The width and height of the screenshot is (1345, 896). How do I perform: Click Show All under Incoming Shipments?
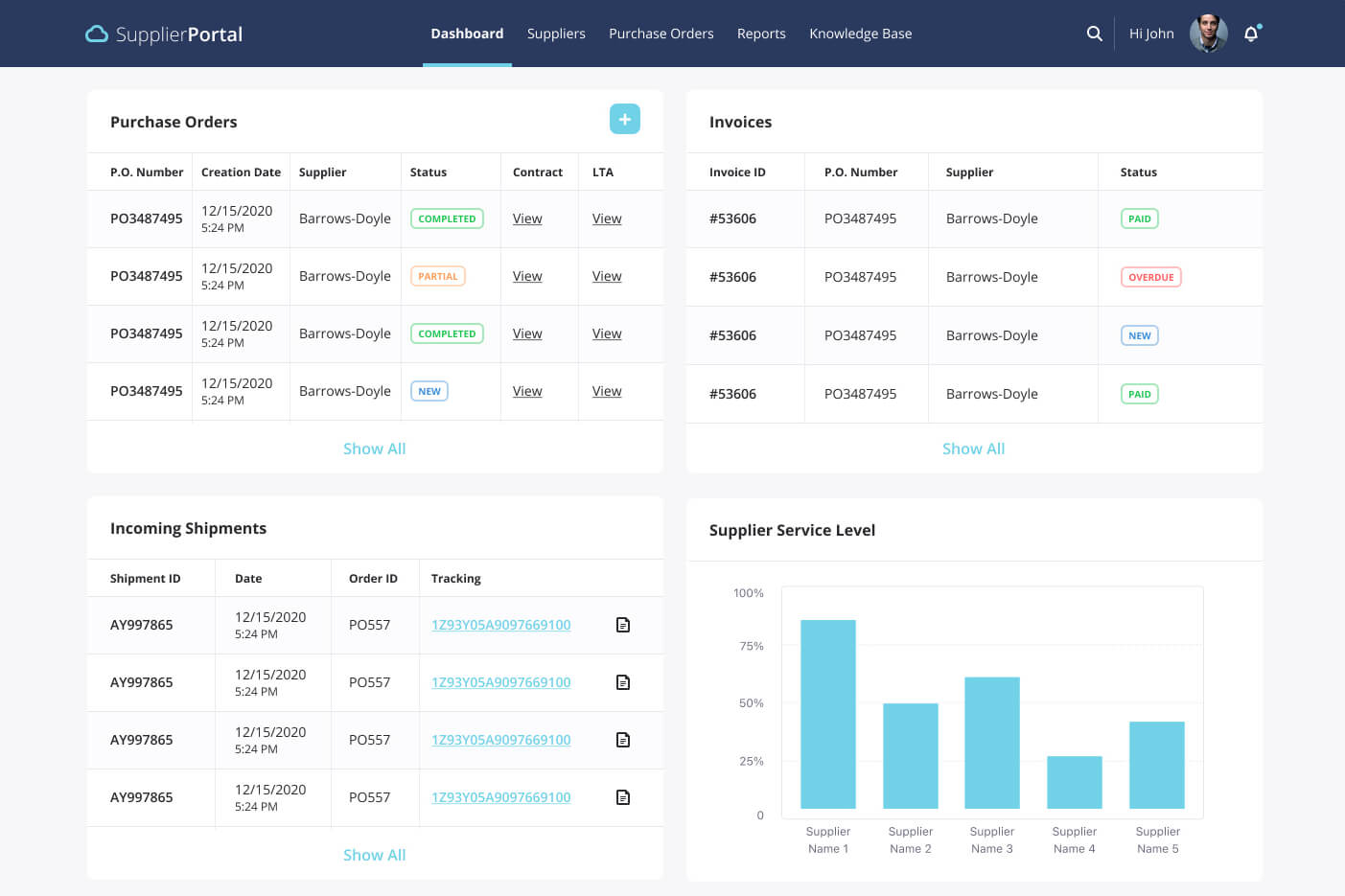(x=374, y=855)
